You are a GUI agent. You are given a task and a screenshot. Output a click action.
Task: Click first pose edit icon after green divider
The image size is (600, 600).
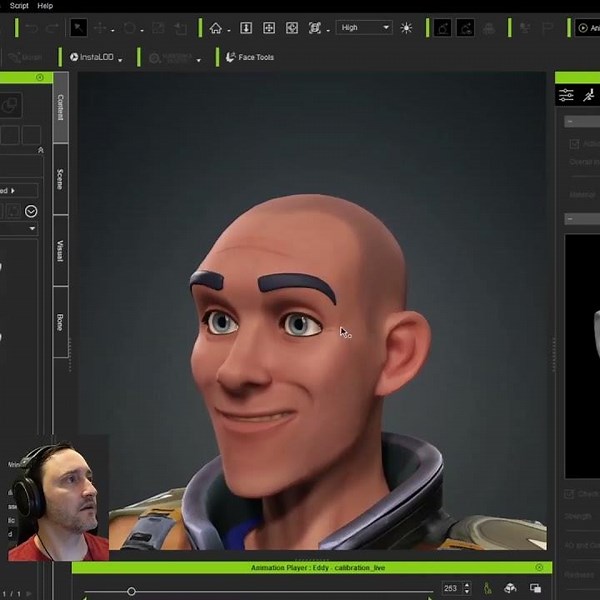click(x=442, y=28)
